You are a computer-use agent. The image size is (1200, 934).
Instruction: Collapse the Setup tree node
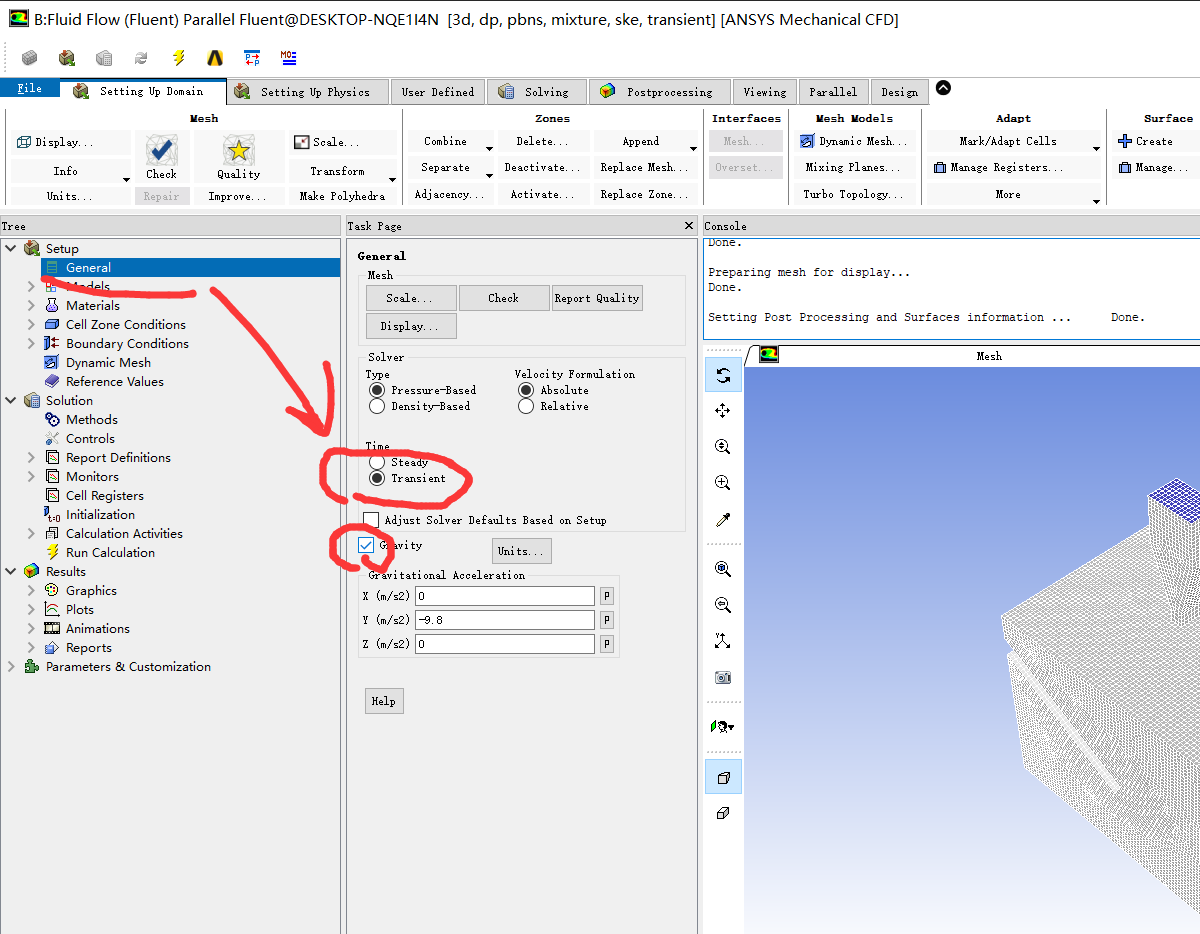point(11,248)
